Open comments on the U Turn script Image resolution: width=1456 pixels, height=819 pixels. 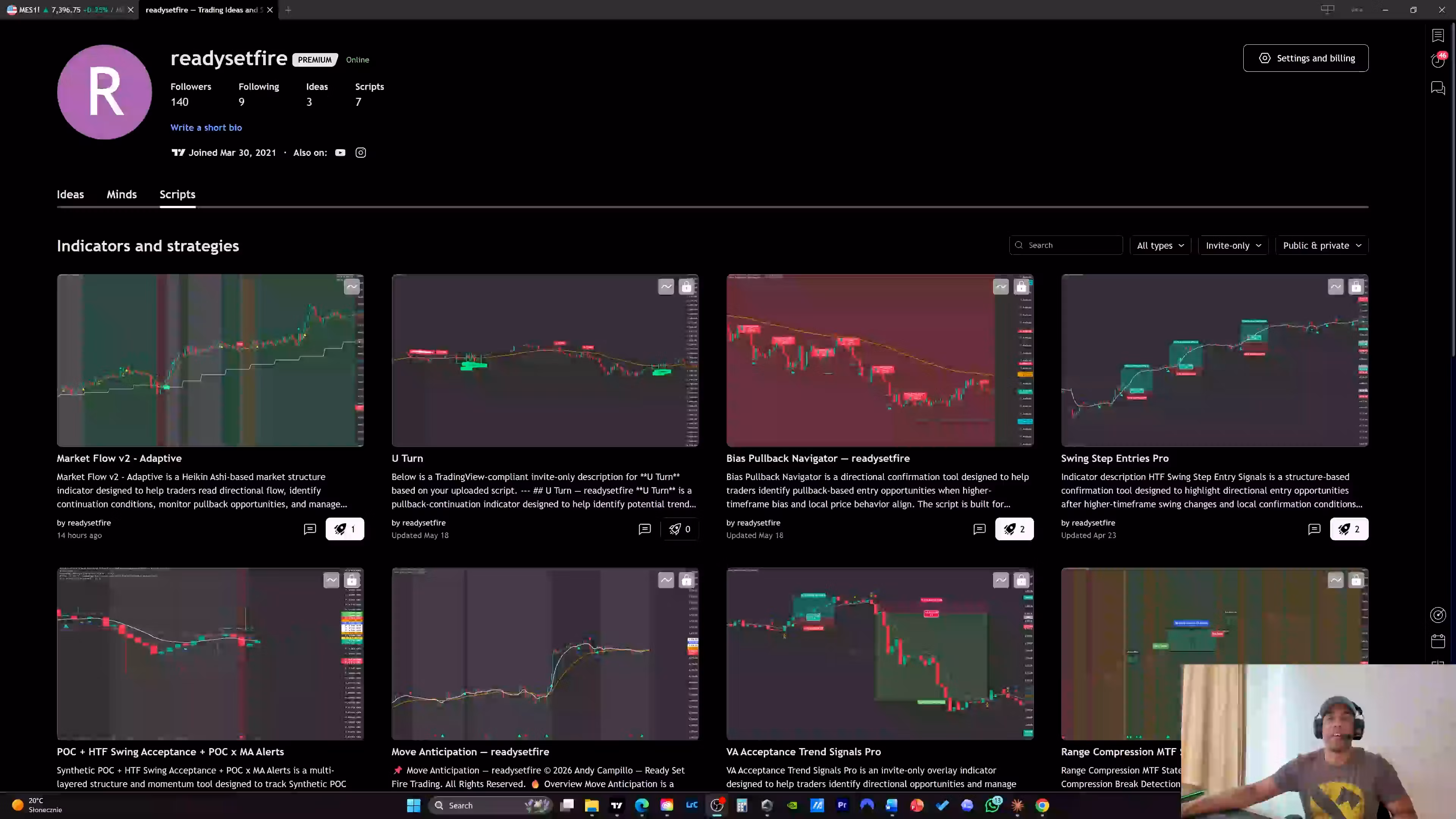pos(644,529)
